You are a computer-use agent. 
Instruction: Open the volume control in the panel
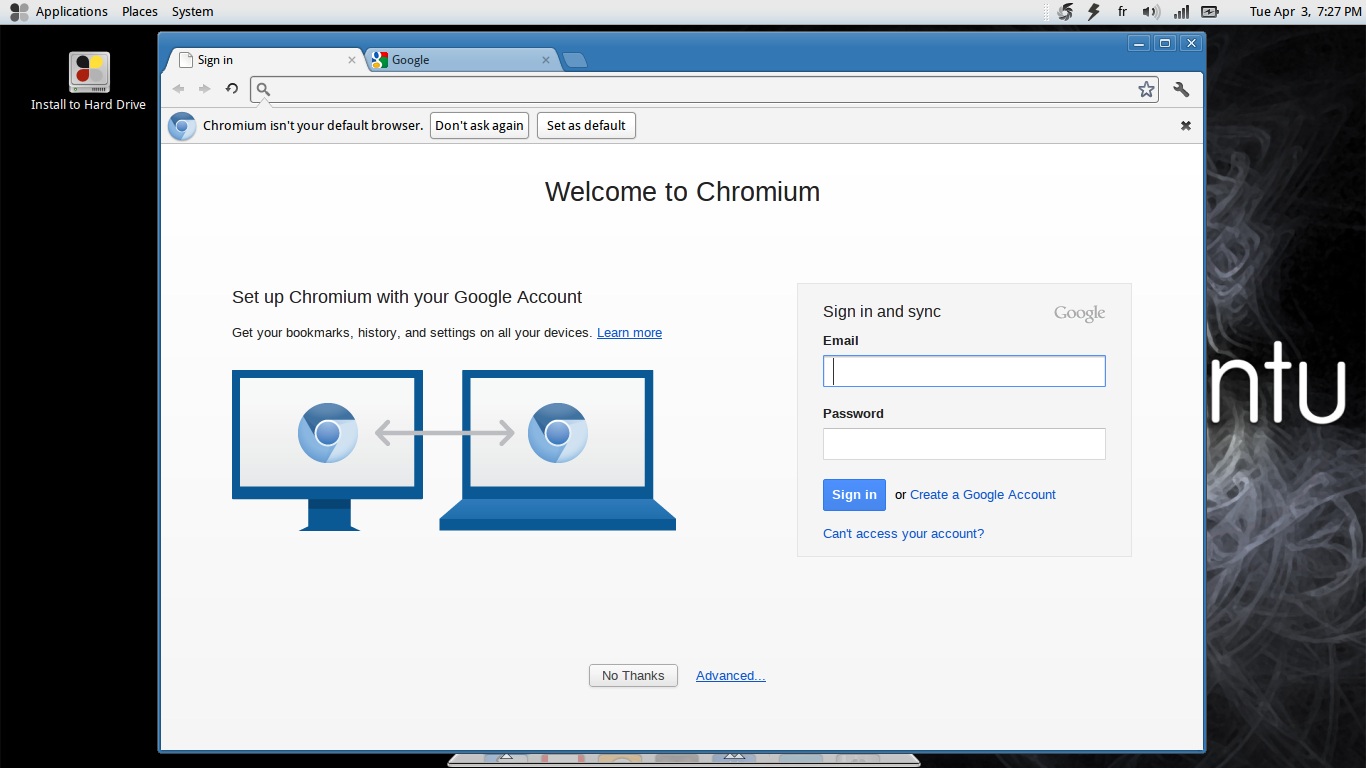tap(1151, 12)
